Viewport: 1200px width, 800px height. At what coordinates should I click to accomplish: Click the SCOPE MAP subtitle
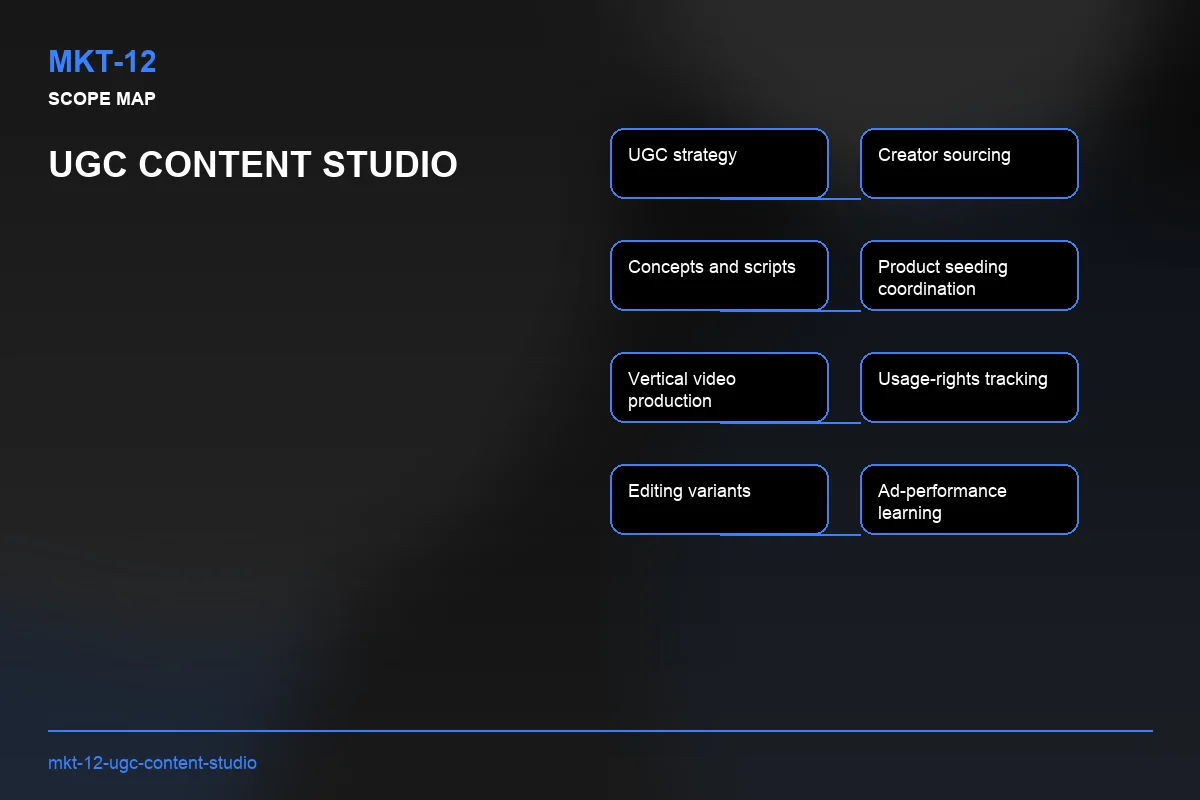click(102, 99)
